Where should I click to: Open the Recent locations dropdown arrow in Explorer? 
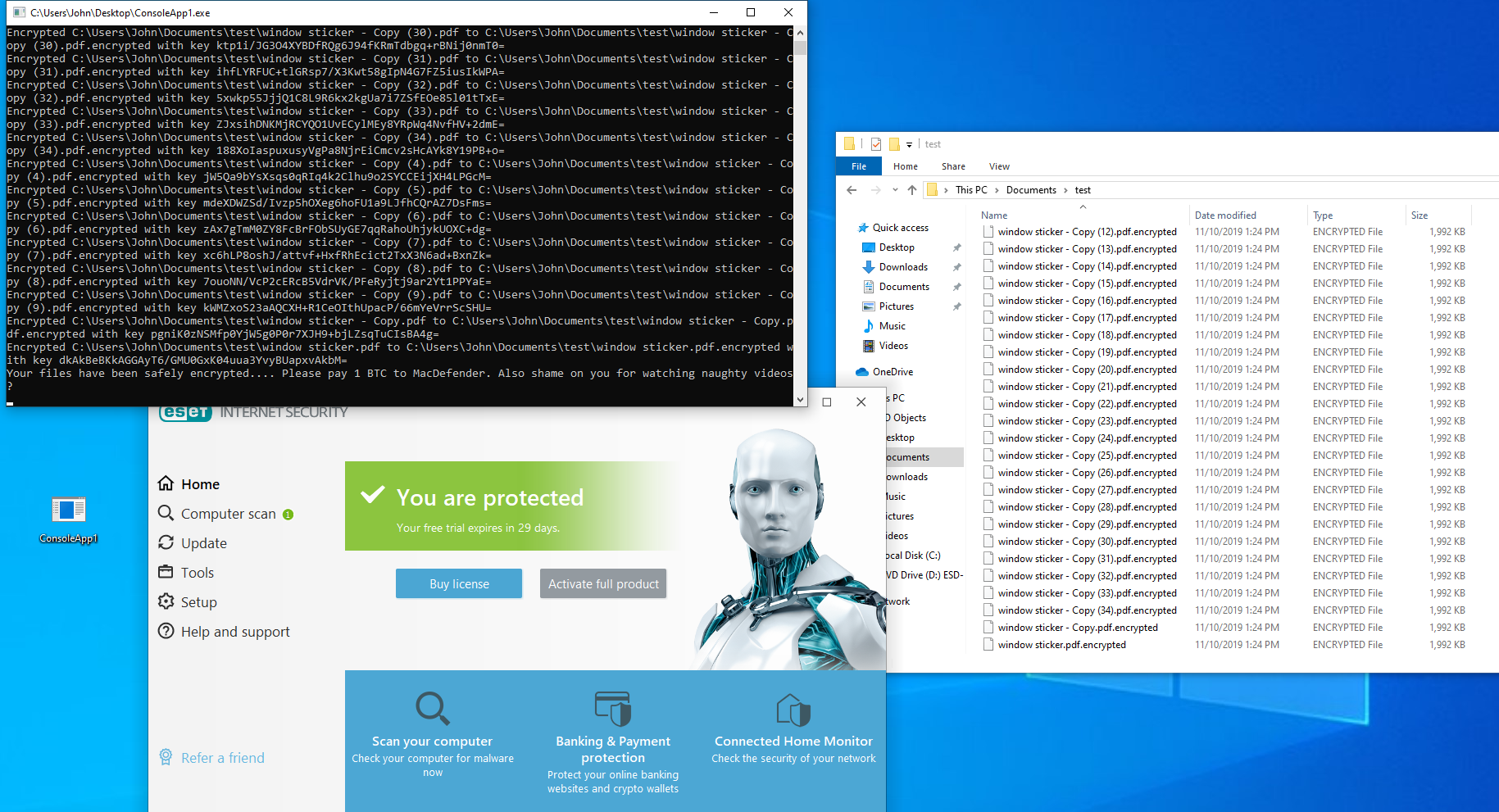(x=895, y=190)
